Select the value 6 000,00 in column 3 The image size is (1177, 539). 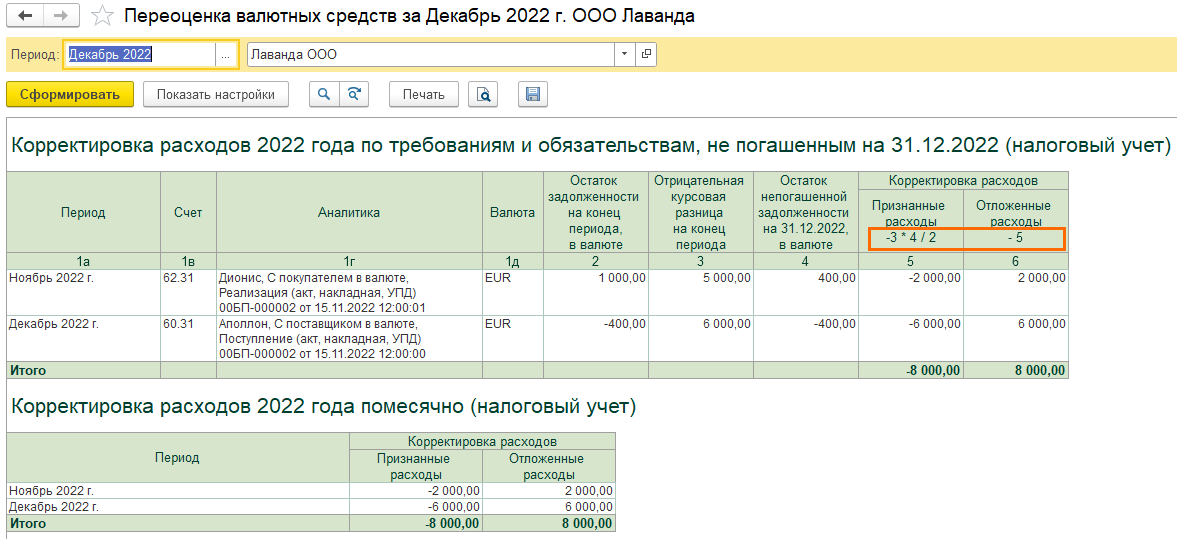click(x=701, y=339)
